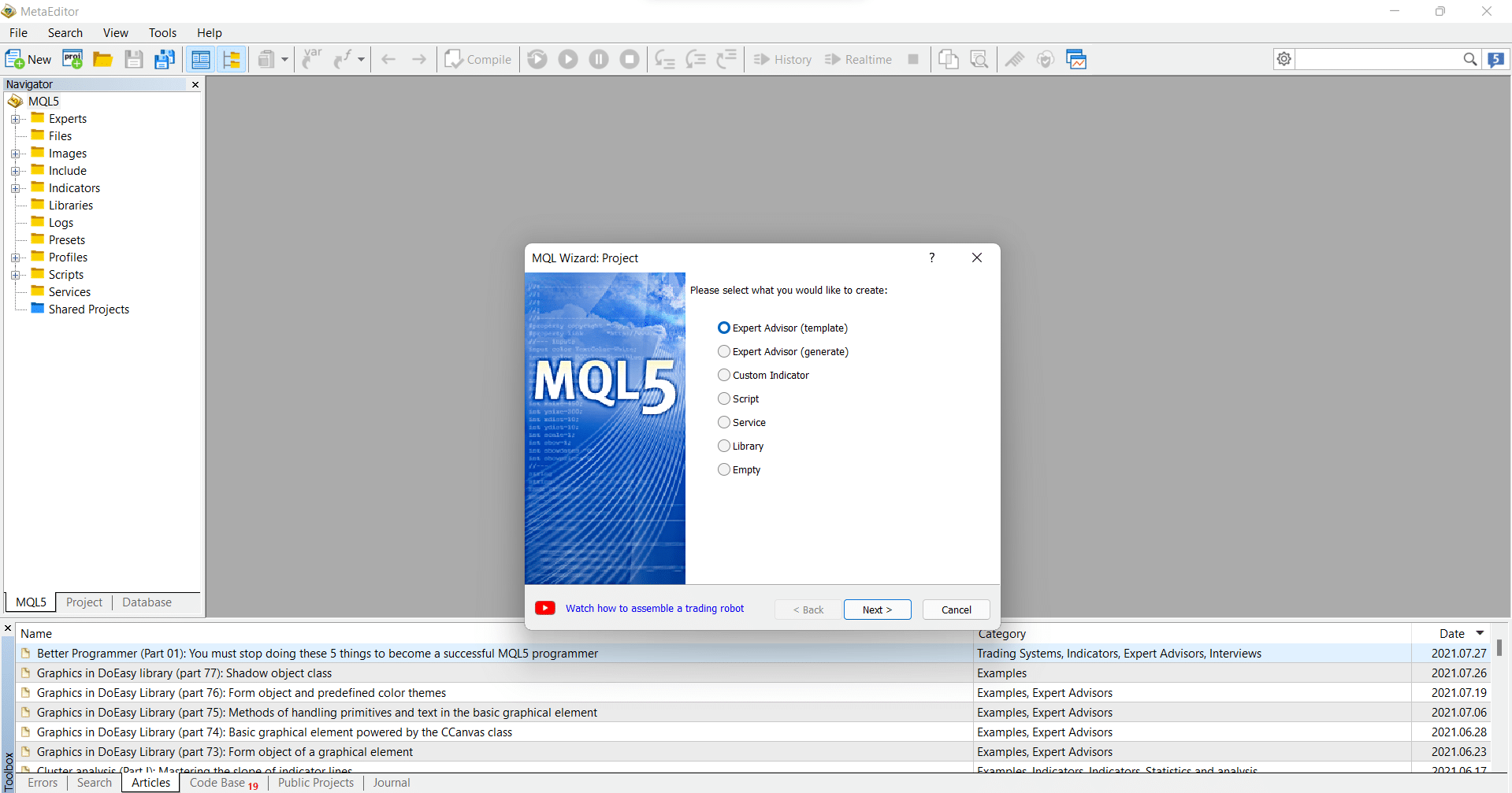Image resolution: width=1512 pixels, height=793 pixels.
Task: Click the Save toolbar icon
Action: (134, 59)
